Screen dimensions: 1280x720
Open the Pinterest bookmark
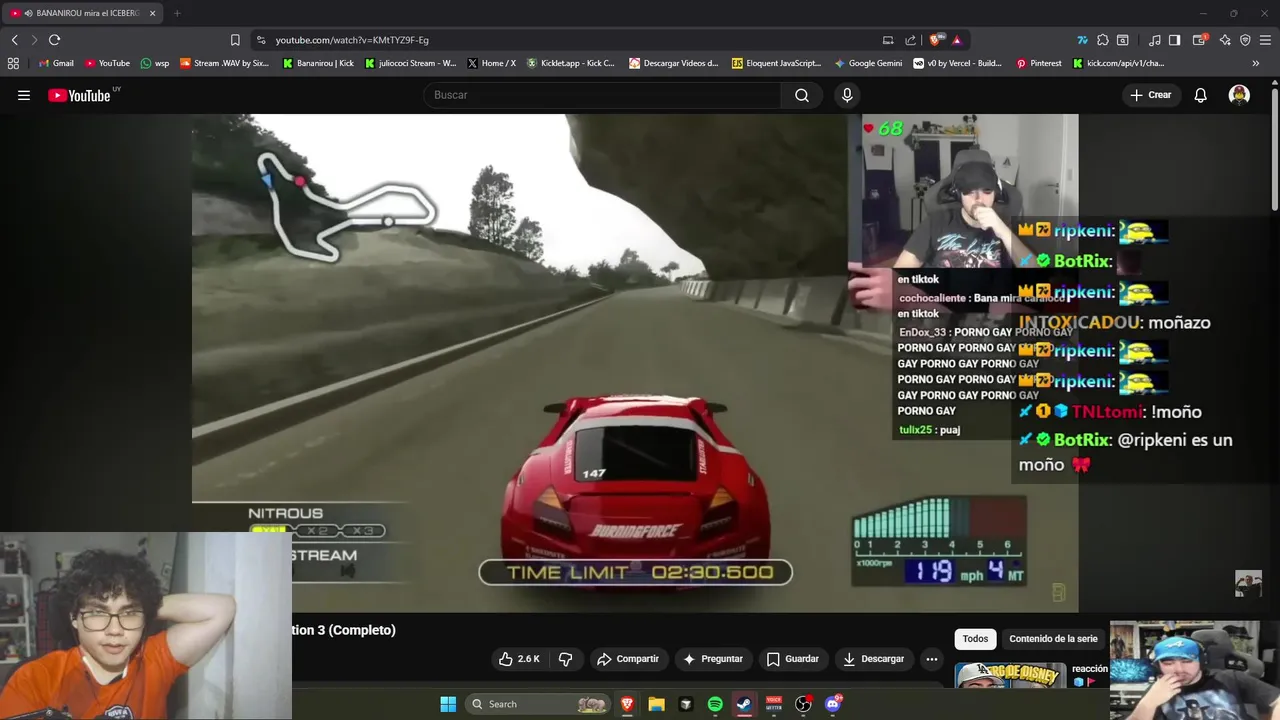tap(1039, 63)
